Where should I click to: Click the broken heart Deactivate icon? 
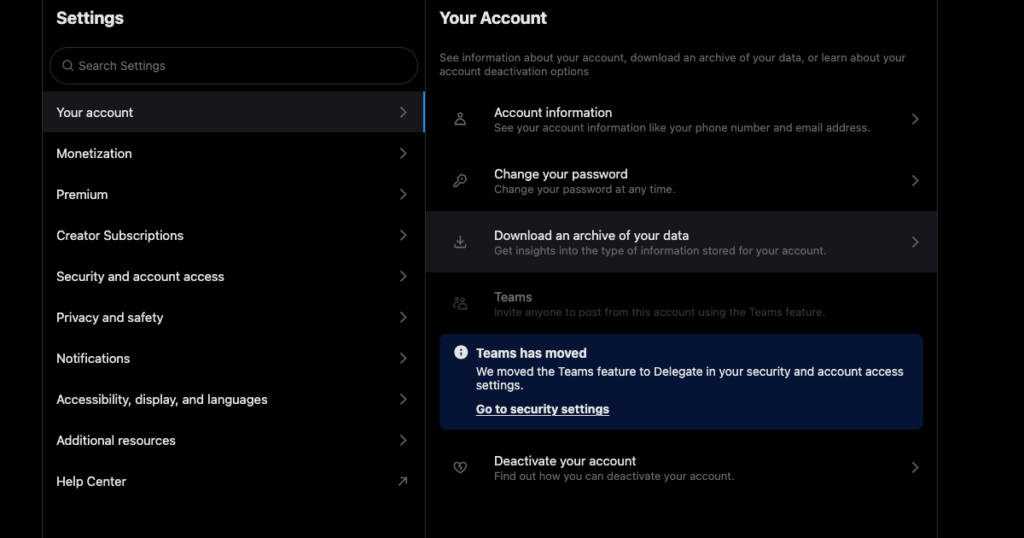click(x=460, y=467)
